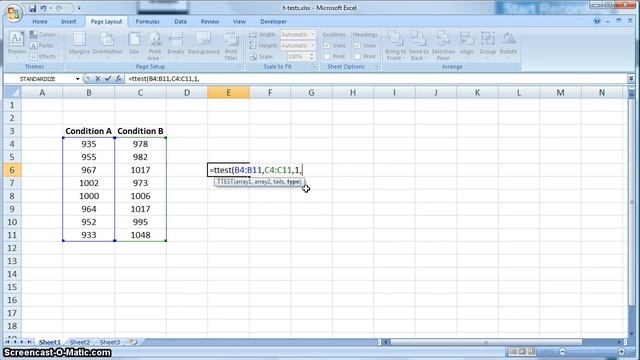Toggle Headings View checkbox
This screenshot has width=640, height=360.
click(357, 46)
